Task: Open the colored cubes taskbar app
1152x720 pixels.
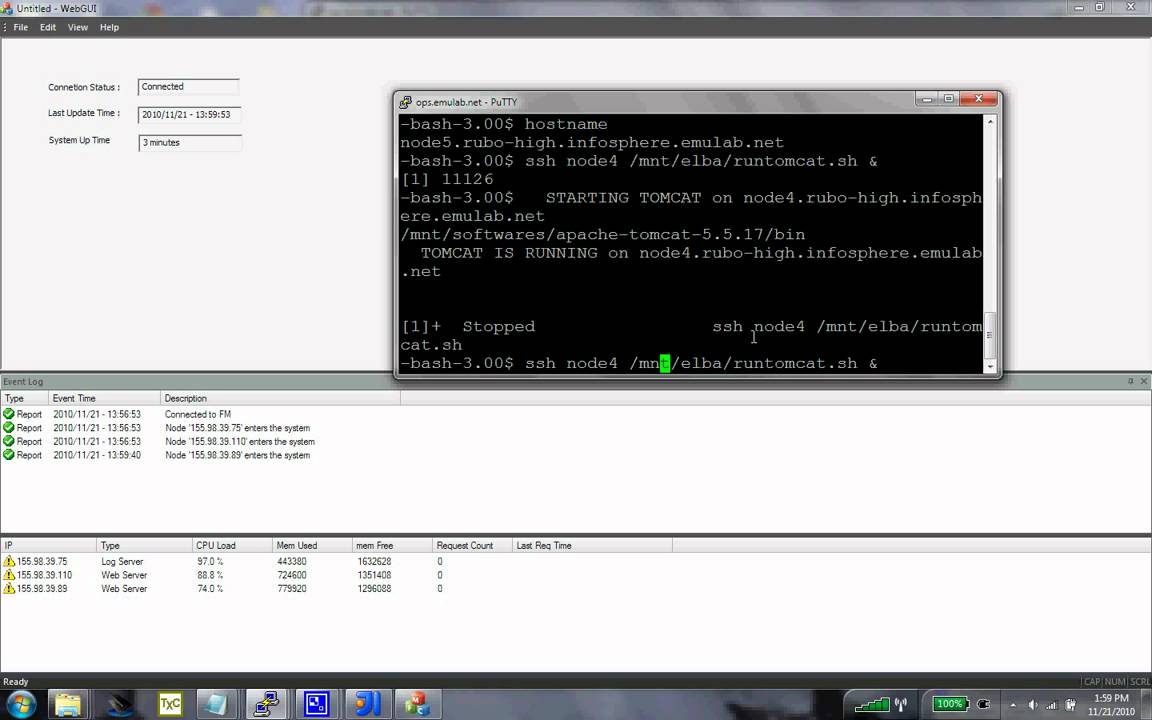Action: click(x=416, y=705)
